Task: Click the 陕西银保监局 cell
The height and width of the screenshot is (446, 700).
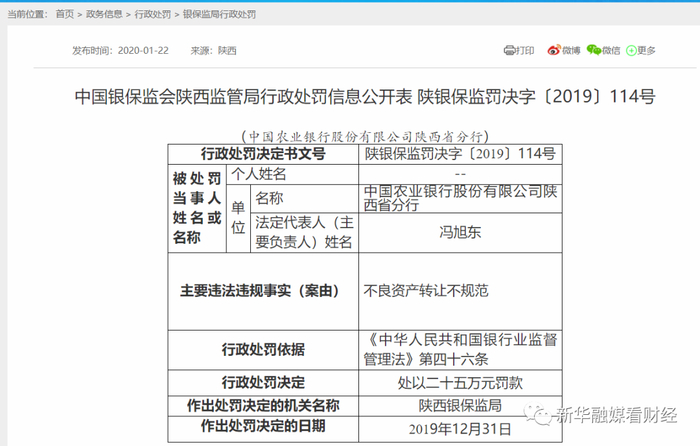Action: tap(460, 406)
